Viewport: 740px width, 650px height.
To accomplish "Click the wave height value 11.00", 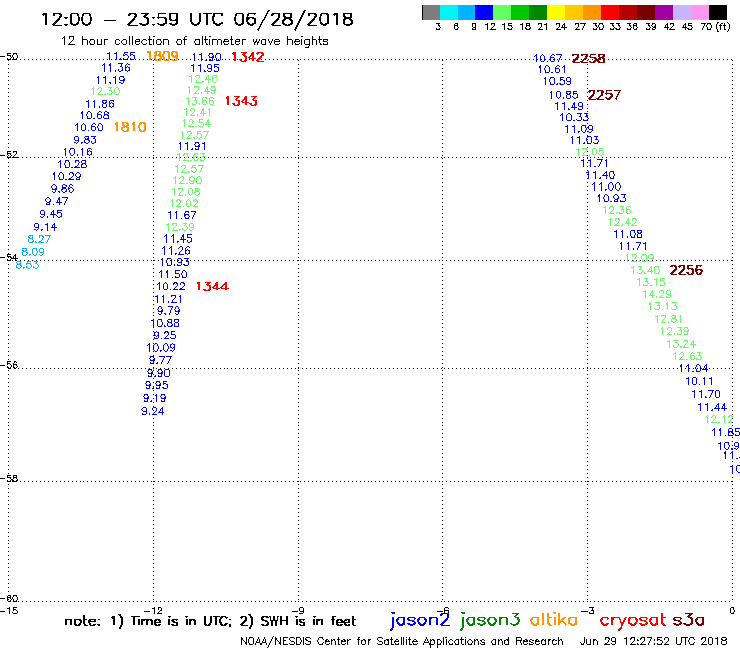I will click(x=606, y=186).
